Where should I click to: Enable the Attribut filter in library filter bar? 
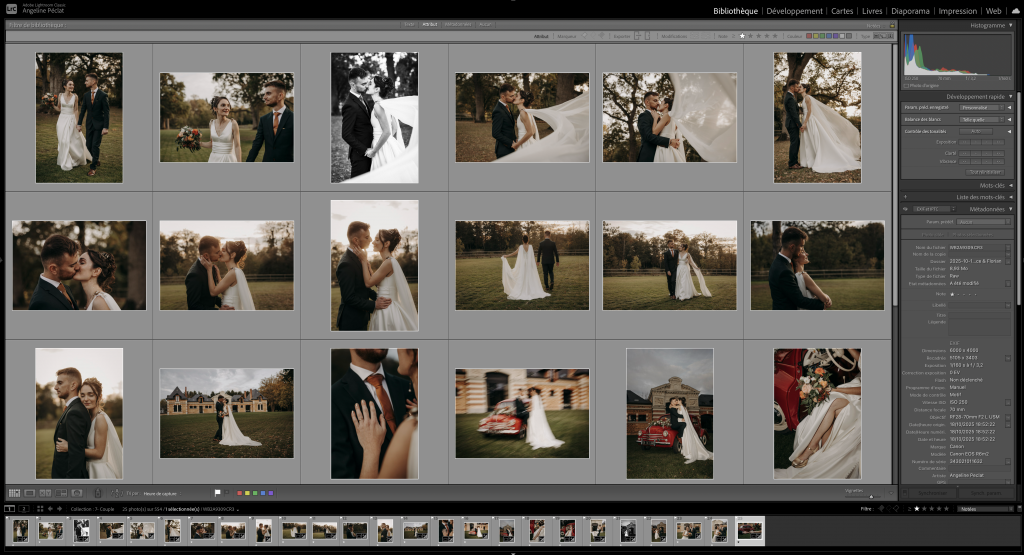430,23
